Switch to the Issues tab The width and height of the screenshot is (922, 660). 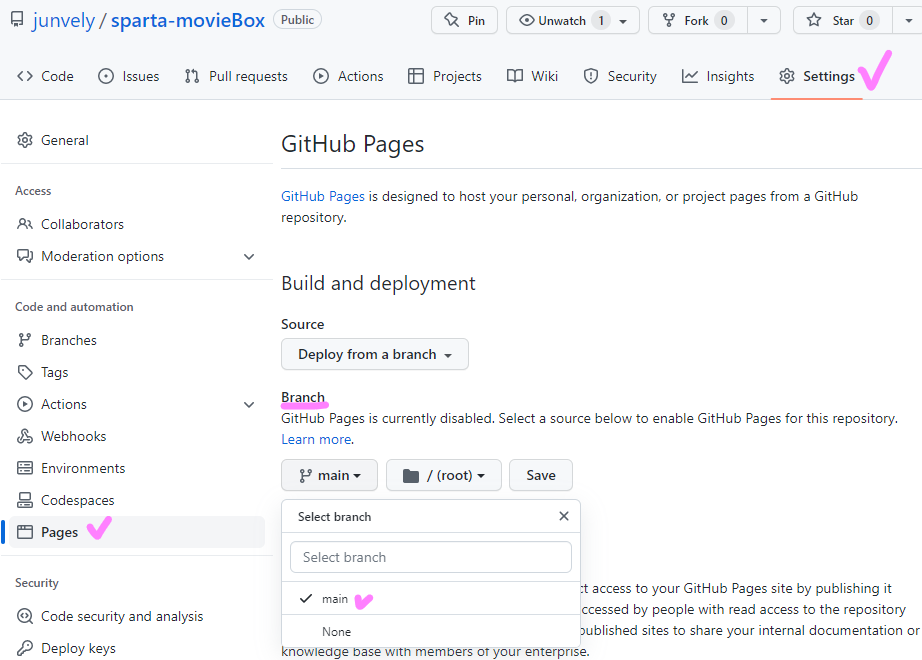coord(129,76)
